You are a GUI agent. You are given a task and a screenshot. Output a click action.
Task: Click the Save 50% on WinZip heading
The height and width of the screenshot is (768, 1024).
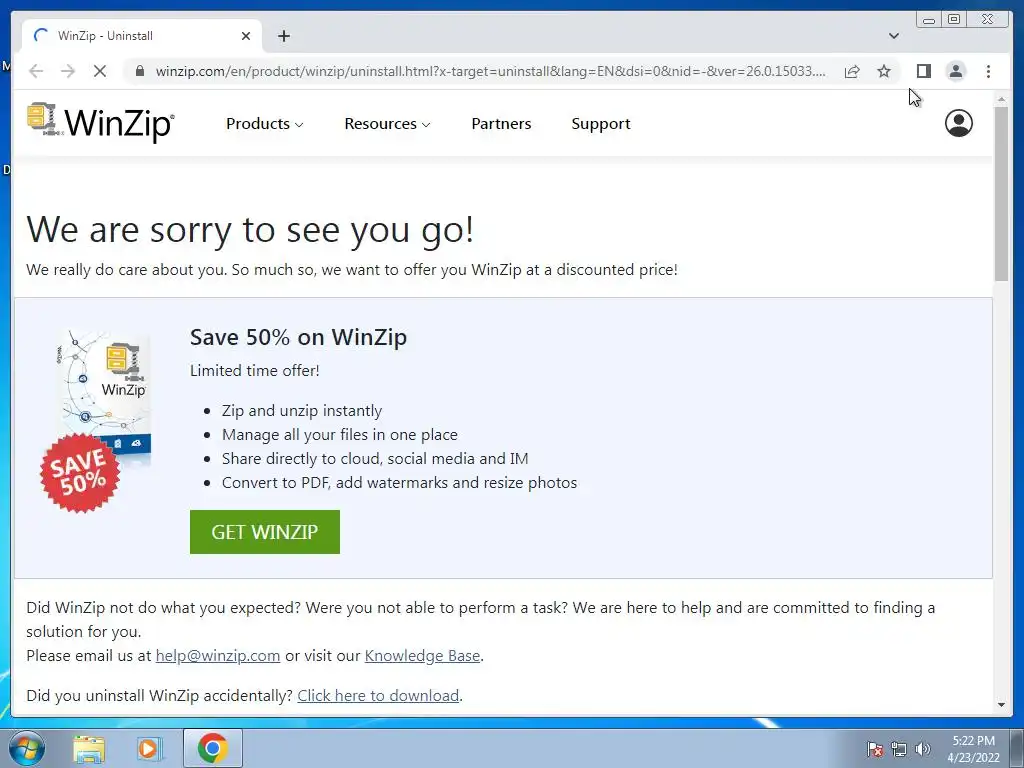(298, 337)
